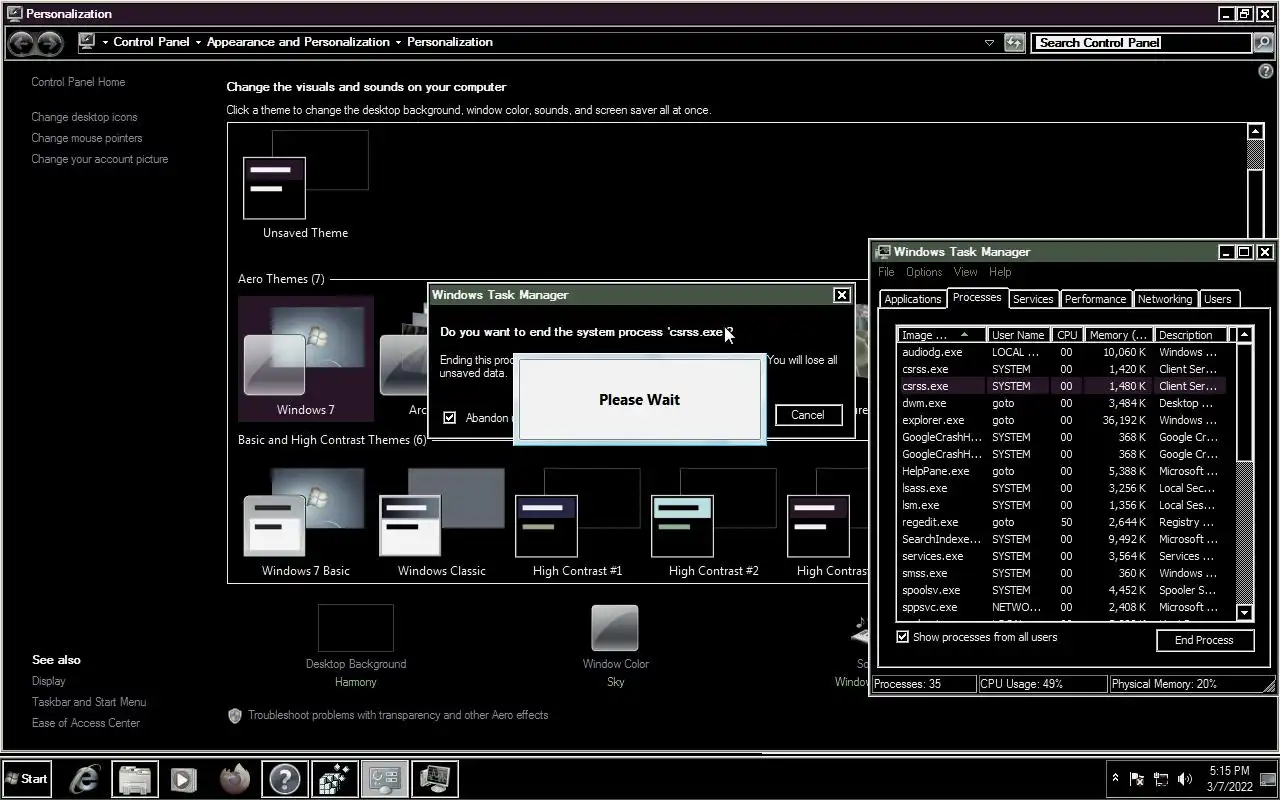This screenshot has height=800, width=1280.
Task: Open Task Manager Help menu
Action: 1000,272
